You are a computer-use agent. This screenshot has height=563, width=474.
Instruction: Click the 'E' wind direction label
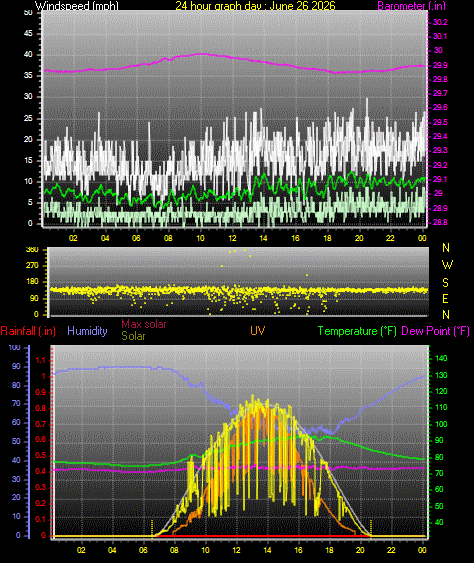[x=445, y=298]
